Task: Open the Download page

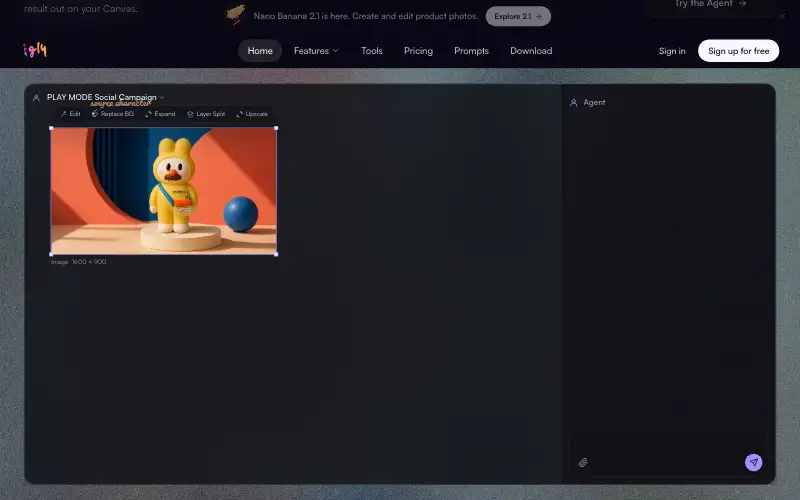Action: pyautogui.click(x=531, y=51)
